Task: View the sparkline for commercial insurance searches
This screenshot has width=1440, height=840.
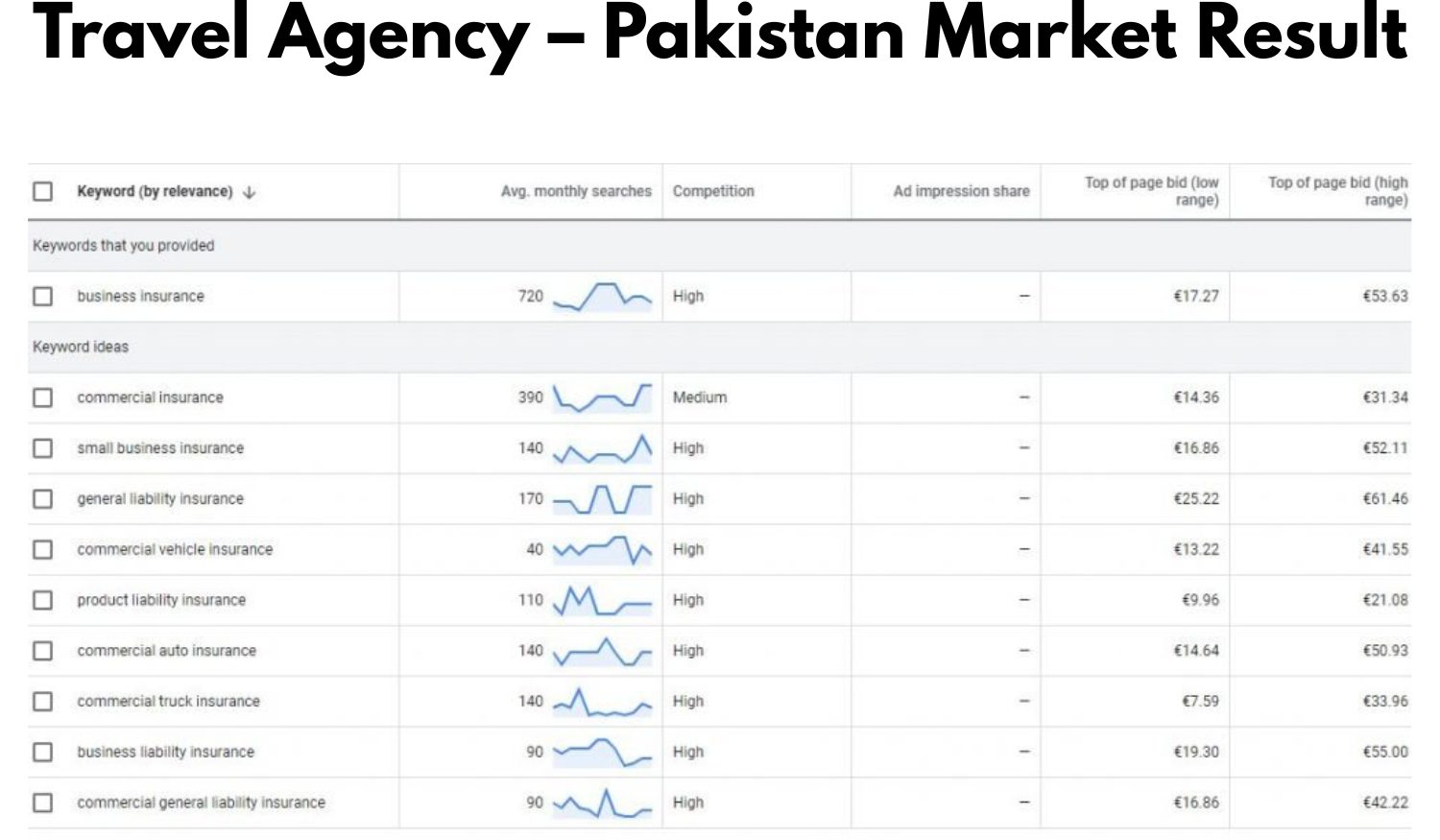Action: pyautogui.click(x=600, y=397)
